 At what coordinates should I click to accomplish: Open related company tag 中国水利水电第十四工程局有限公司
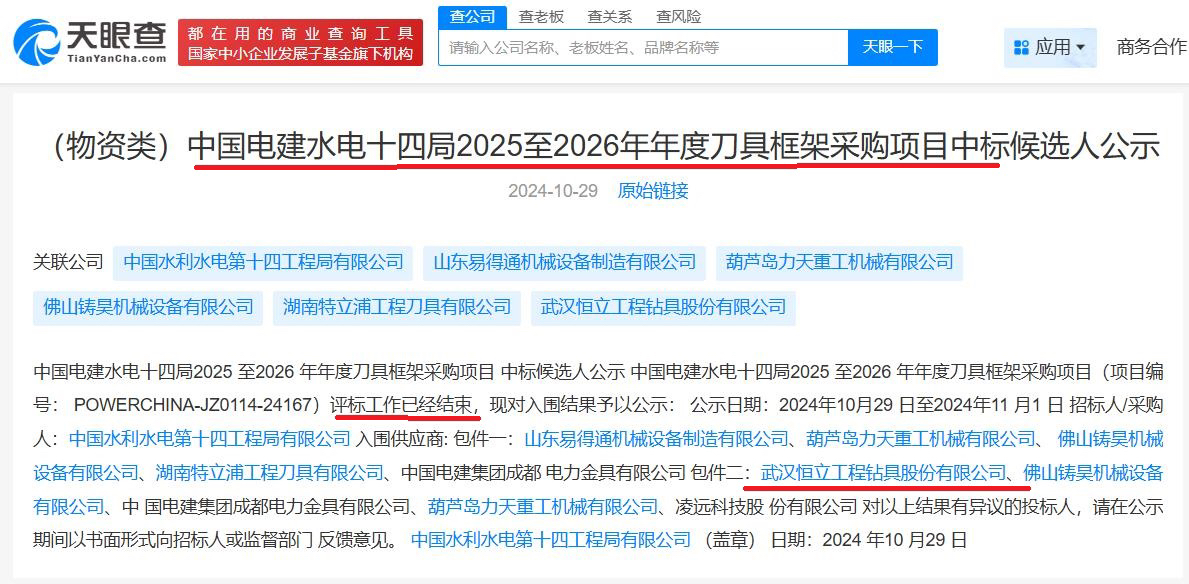[x=263, y=263]
